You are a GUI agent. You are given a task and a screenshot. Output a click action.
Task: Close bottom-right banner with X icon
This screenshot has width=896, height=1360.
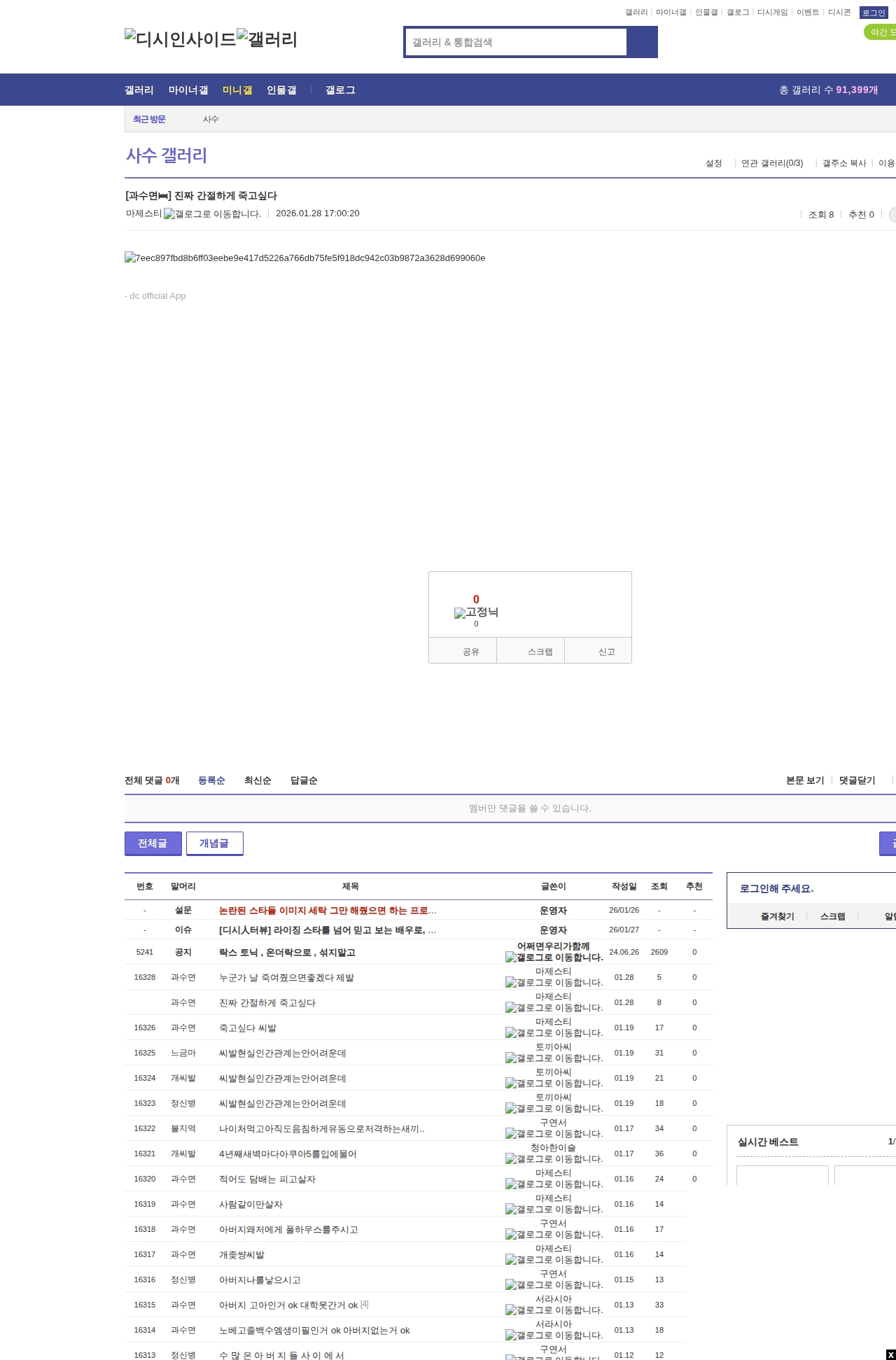click(890, 1354)
